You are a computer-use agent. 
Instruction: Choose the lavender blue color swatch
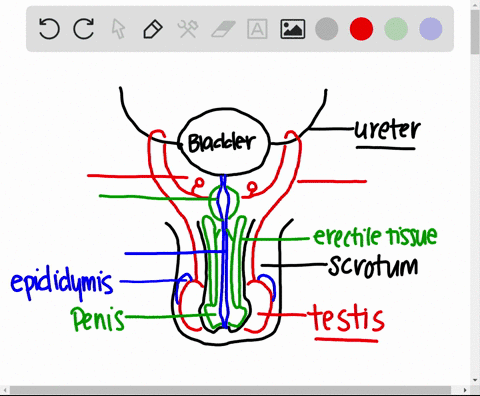click(x=431, y=29)
